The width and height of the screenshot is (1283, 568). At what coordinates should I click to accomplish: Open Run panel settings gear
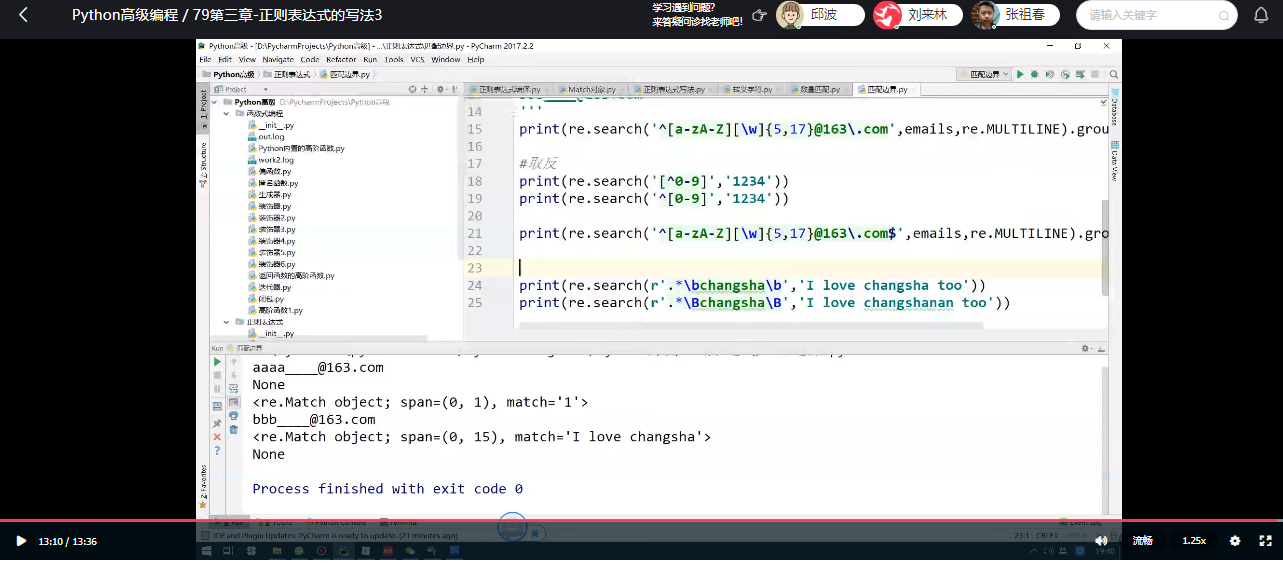tap(1087, 348)
